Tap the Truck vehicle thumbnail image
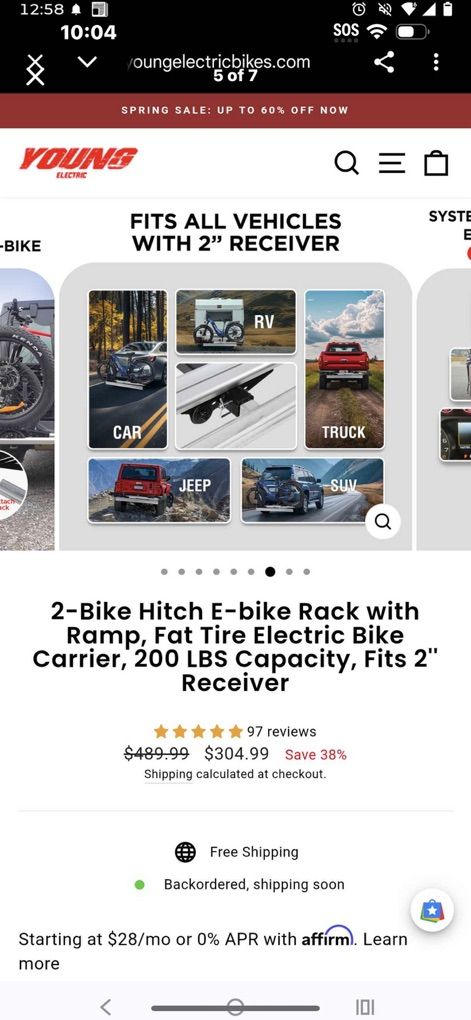 (x=344, y=369)
